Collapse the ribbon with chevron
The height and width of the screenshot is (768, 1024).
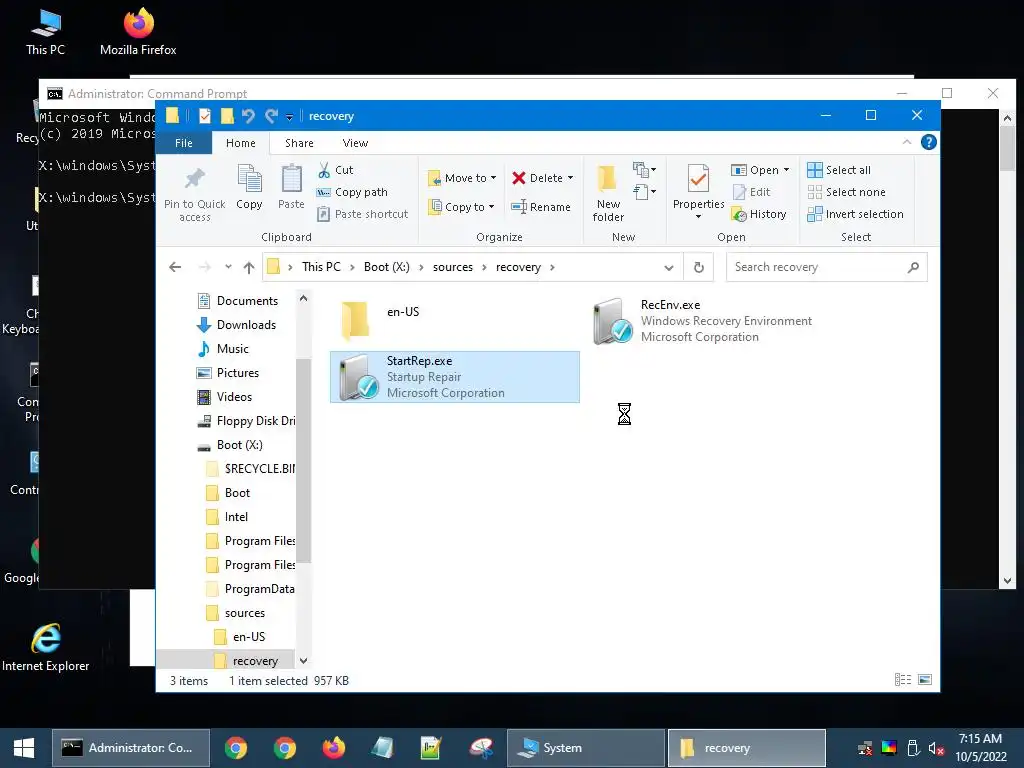pyautogui.click(x=906, y=142)
